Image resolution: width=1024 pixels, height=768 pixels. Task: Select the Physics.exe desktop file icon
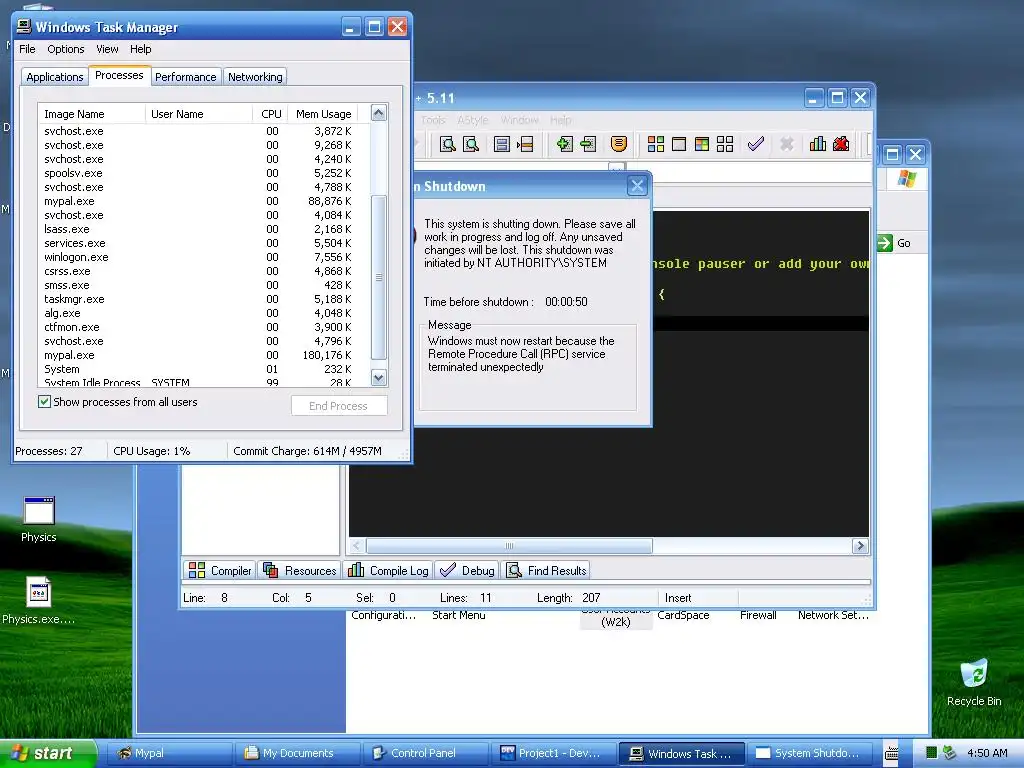[x=39, y=601]
